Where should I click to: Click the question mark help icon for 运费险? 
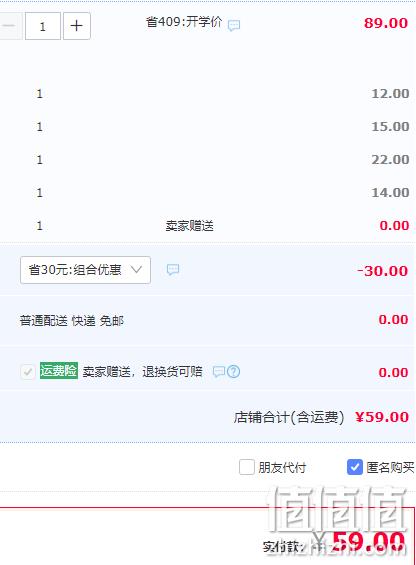pyautogui.click(x=234, y=372)
